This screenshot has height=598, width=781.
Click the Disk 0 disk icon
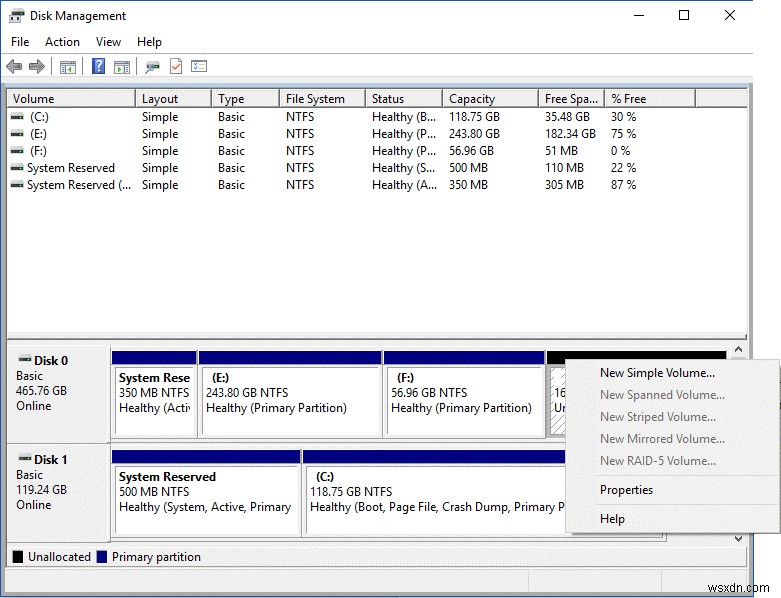[x=25, y=359]
